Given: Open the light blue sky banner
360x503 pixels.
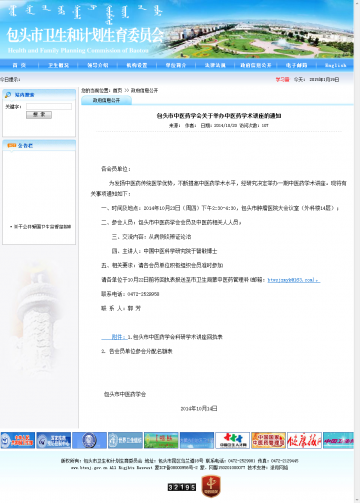Looking at the screenshot, I should point(197,440).
